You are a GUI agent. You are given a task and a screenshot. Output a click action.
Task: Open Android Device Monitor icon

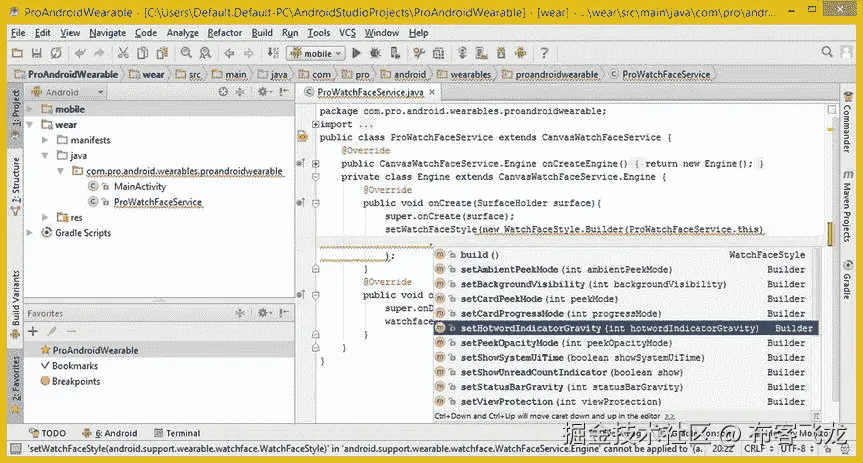520,53
